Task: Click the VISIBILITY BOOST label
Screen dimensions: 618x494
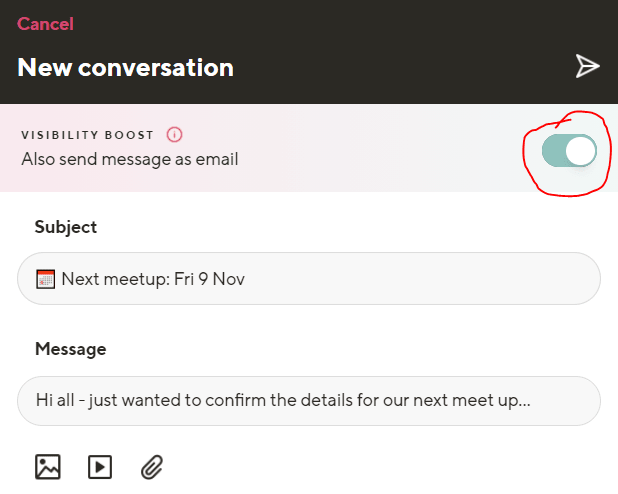Action: tap(87, 135)
